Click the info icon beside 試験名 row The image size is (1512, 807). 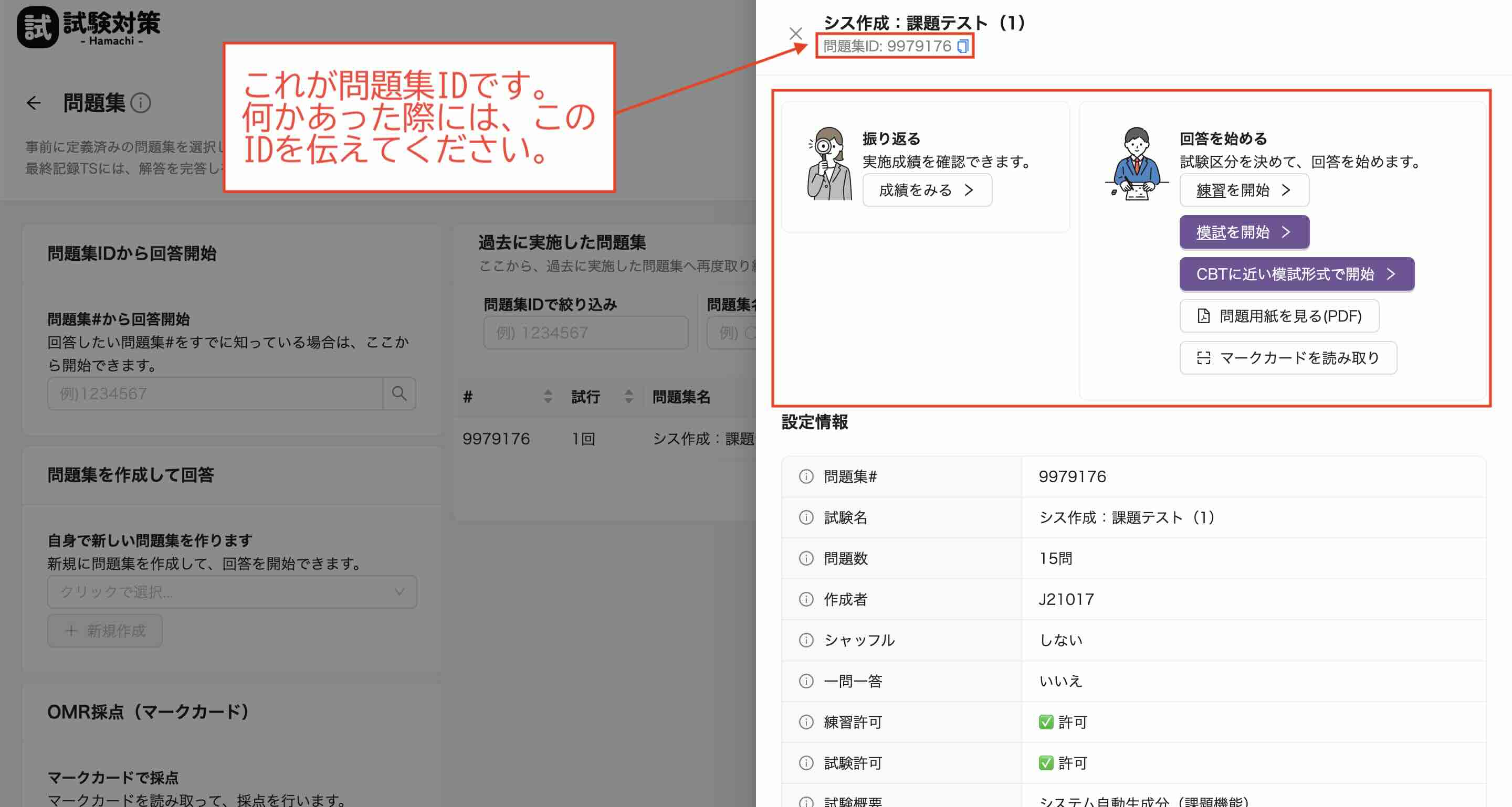tap(806, 517)
